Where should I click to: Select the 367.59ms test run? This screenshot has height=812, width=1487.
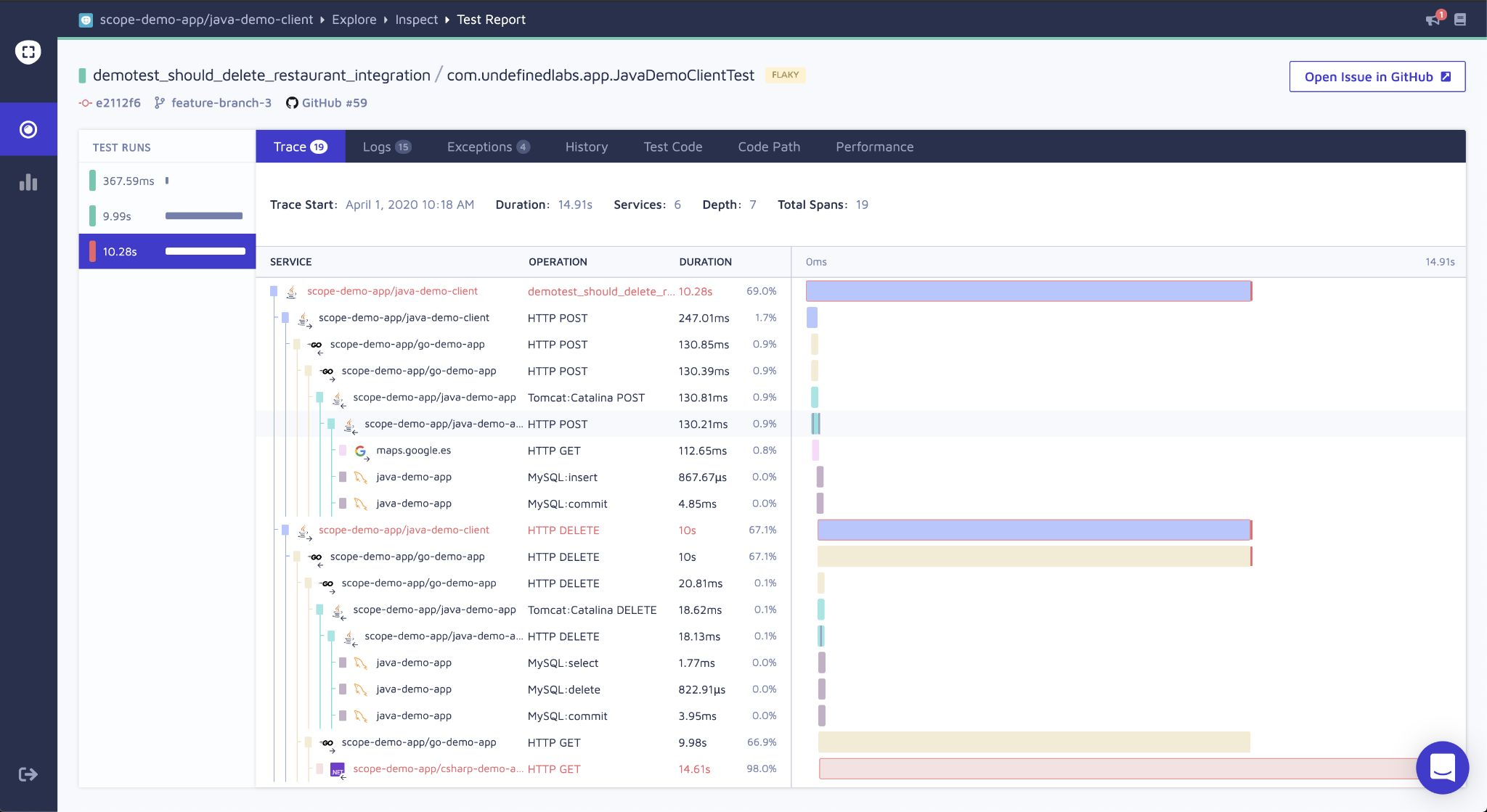[x=129, y=181]
